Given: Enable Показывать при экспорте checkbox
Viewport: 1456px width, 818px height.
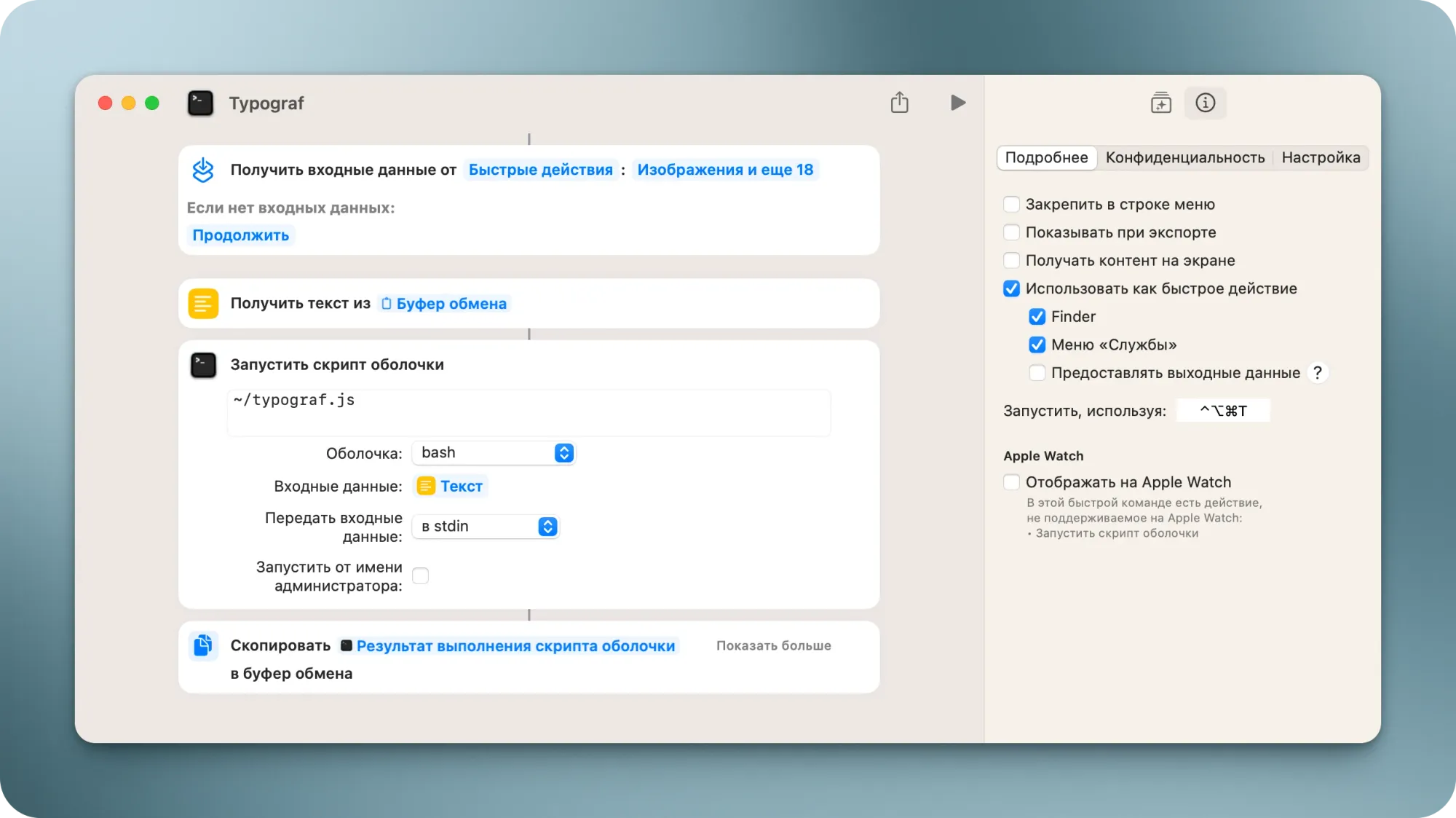Looking at the screenshot, I should (1011, 232).
